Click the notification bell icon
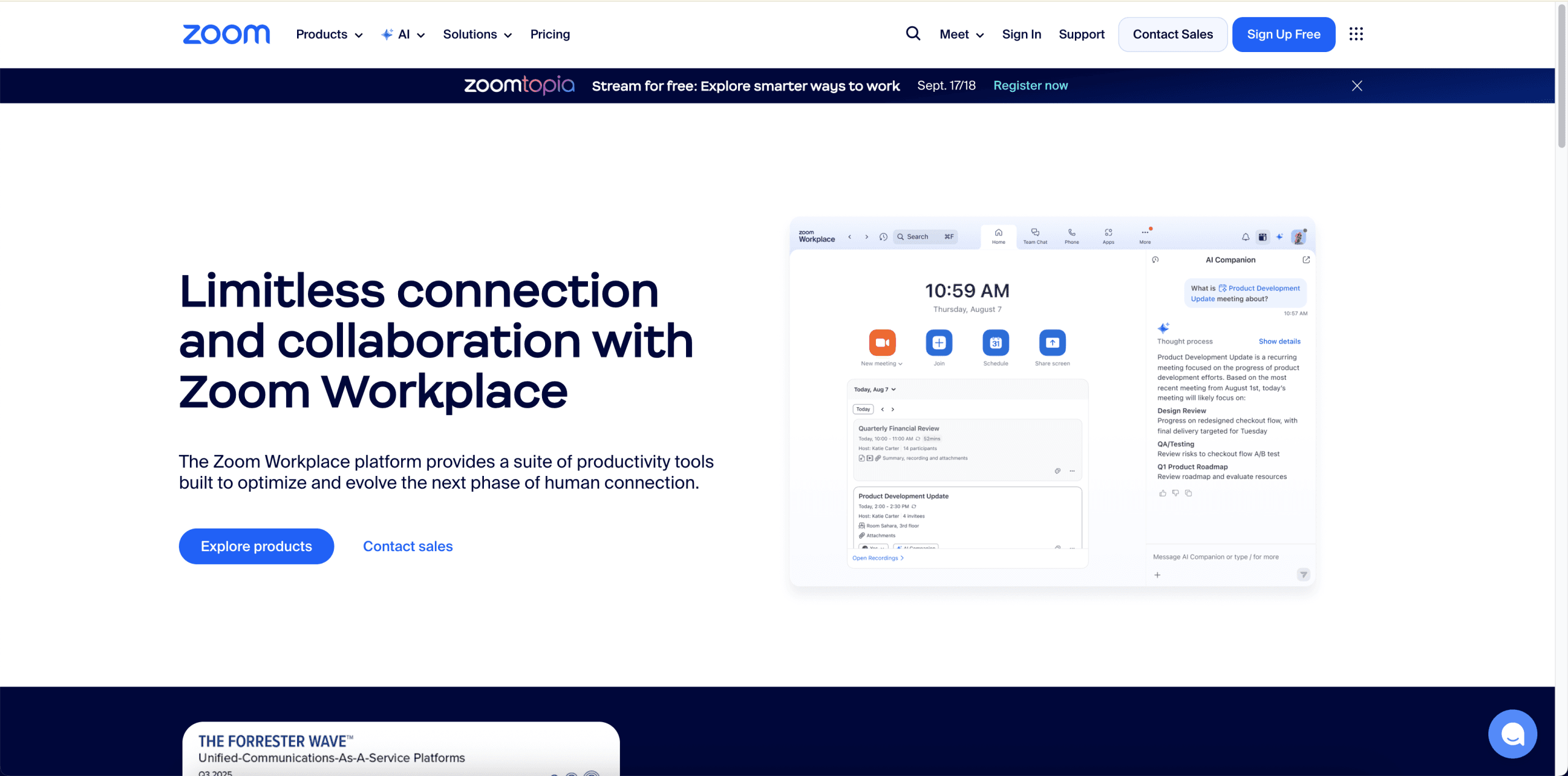The width and height of the screenshot is (1568, 776). (1245, 237)
